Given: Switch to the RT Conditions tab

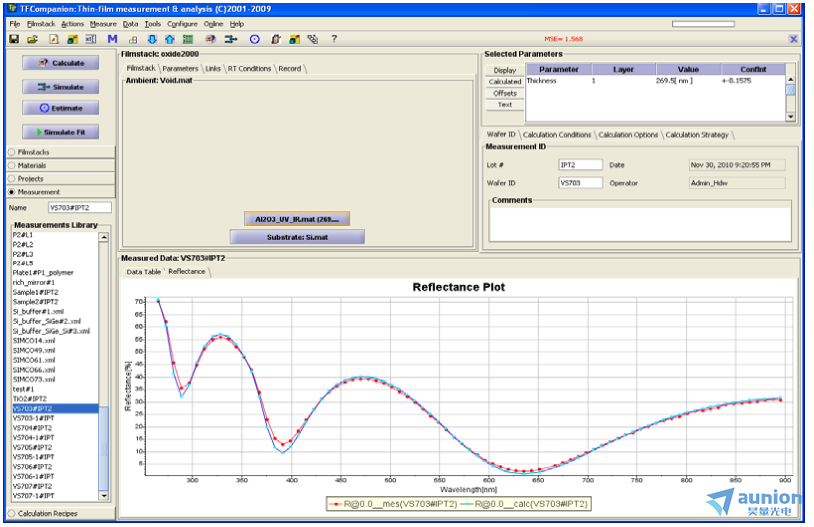Looking at the screenshot, I should [249, 69].
